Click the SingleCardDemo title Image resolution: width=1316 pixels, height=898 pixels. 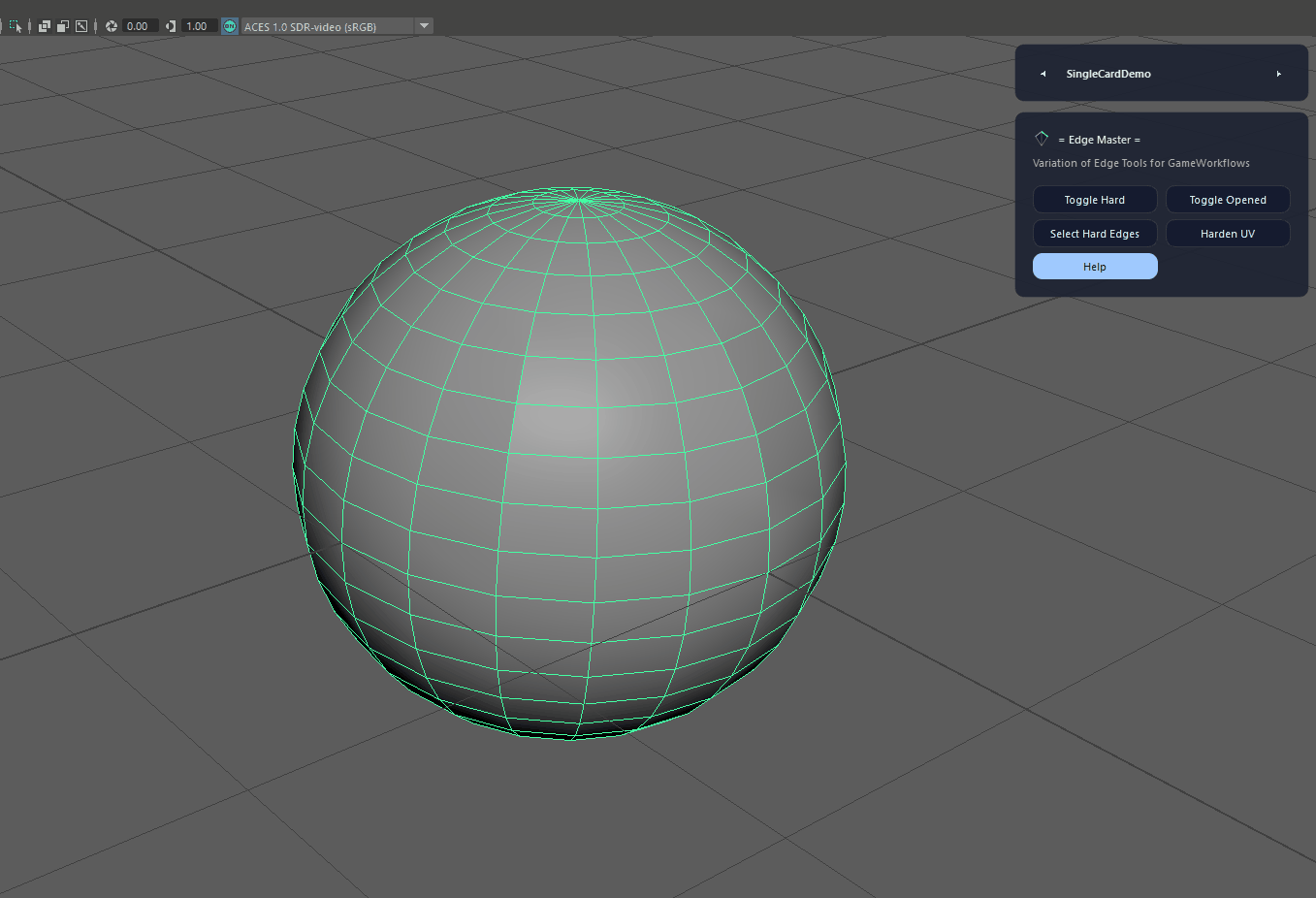point(1108,74)
